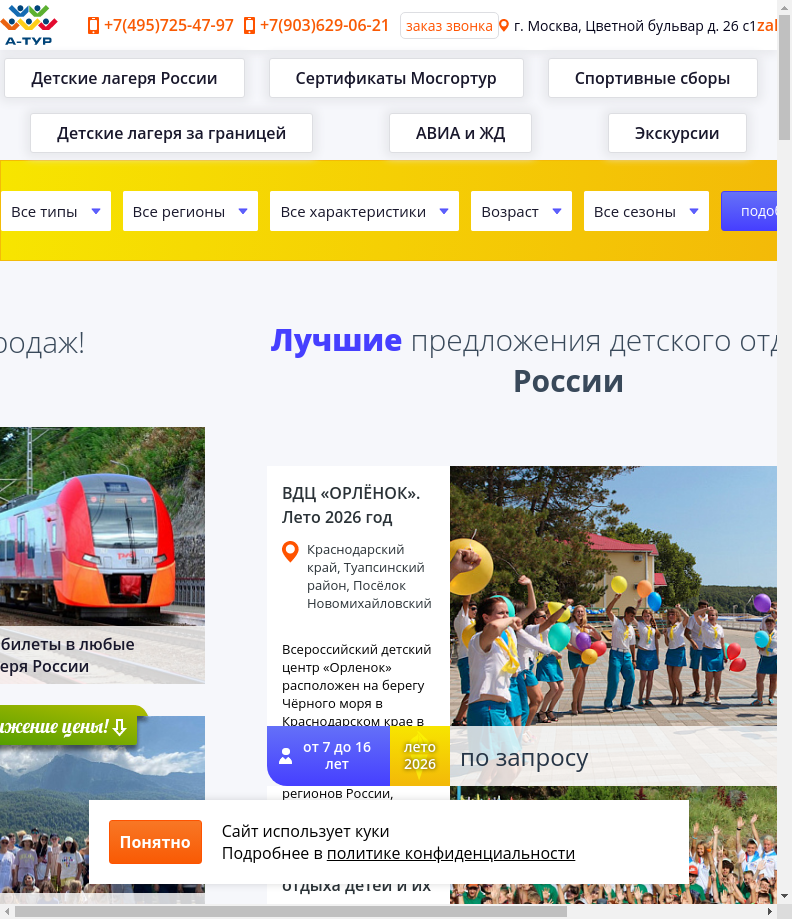The width and height of the screenshot is (792, 919).
Task: Open the Orlyonok balloons photo
Action: [613, 596]
